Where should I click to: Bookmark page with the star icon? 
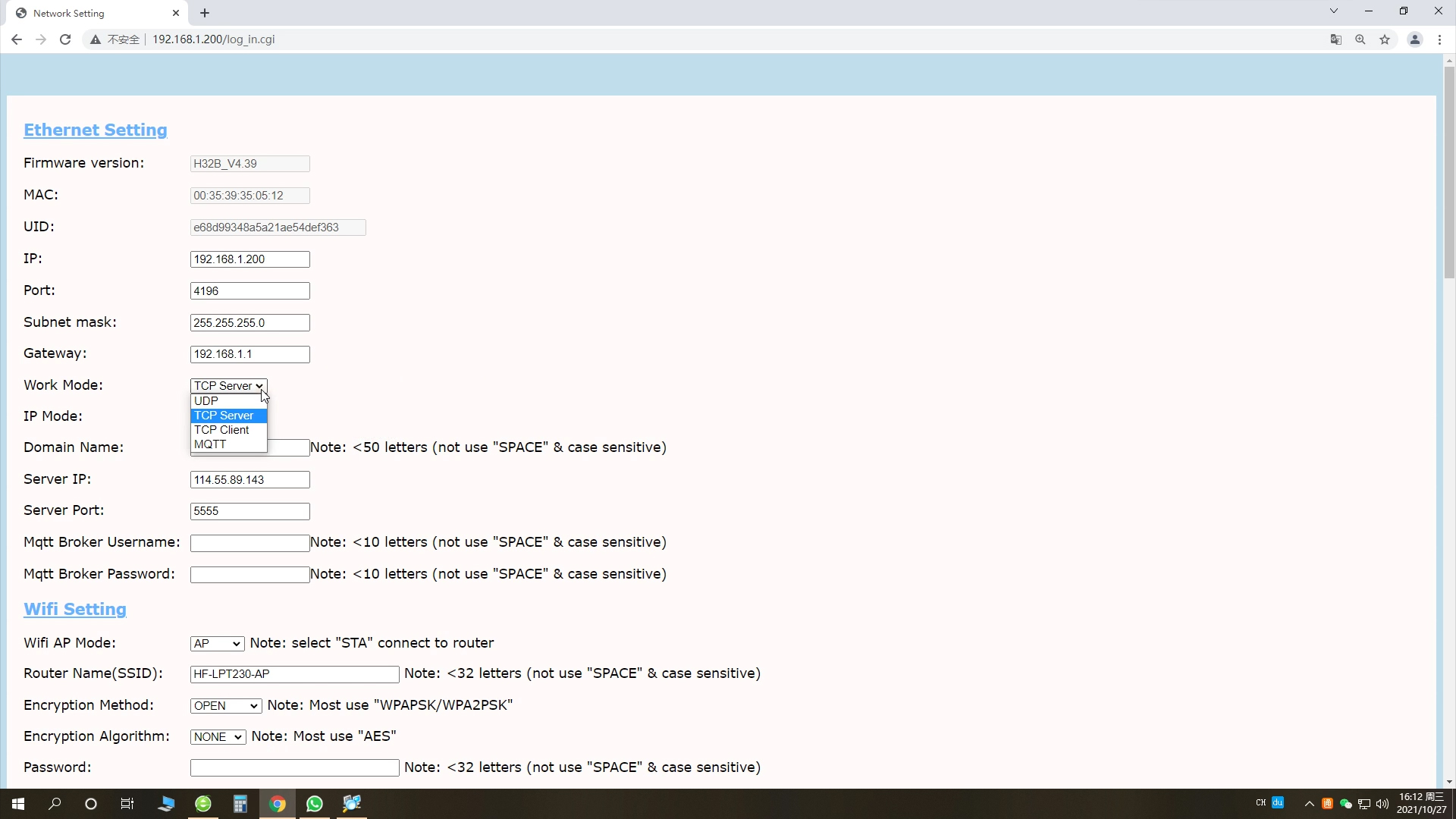coord(1385,39)
